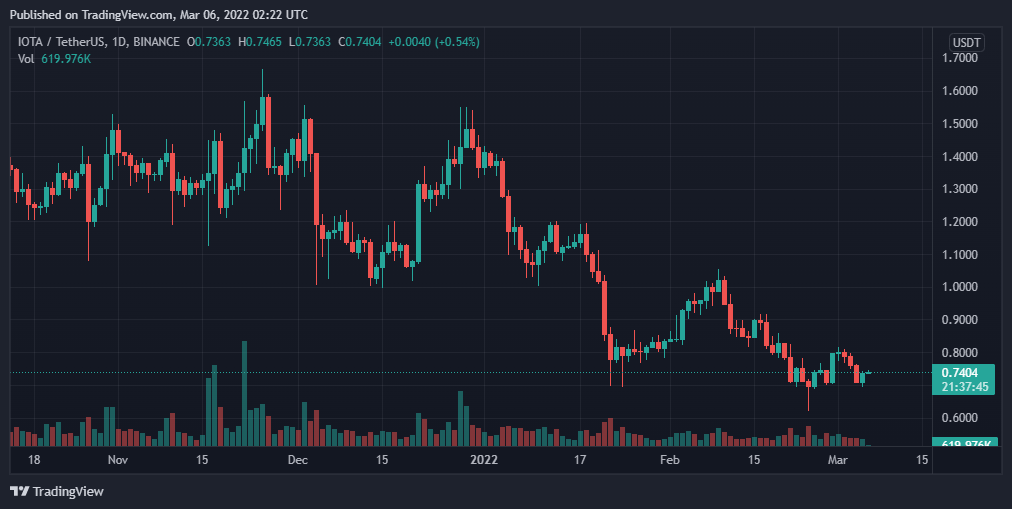
Task: Click the TradingView logo icon
Action: tap(19, 491)
